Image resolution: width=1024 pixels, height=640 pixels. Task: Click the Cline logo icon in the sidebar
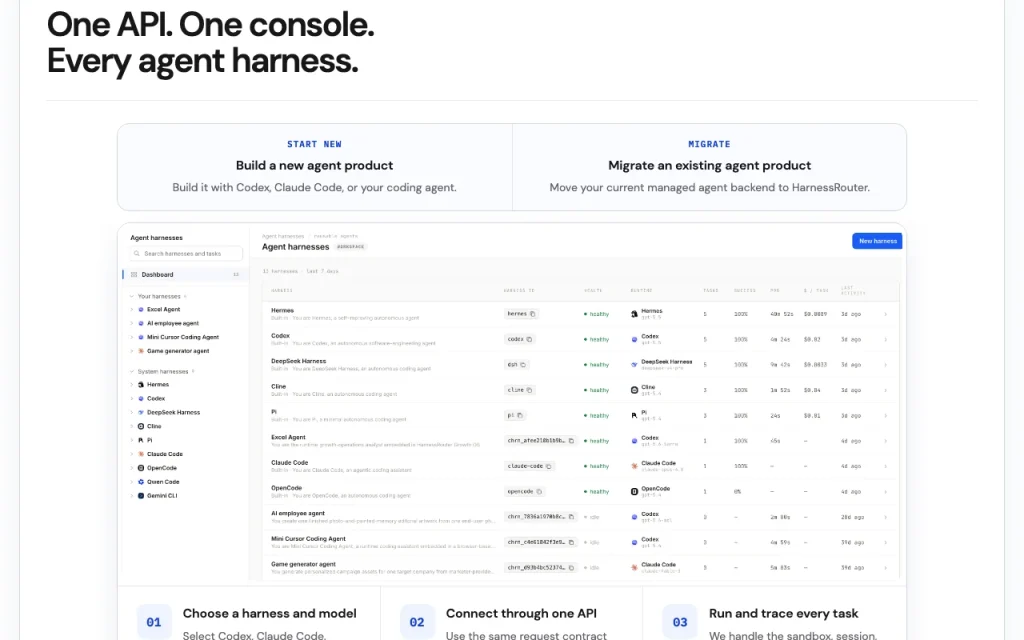[x=140, y=426]
